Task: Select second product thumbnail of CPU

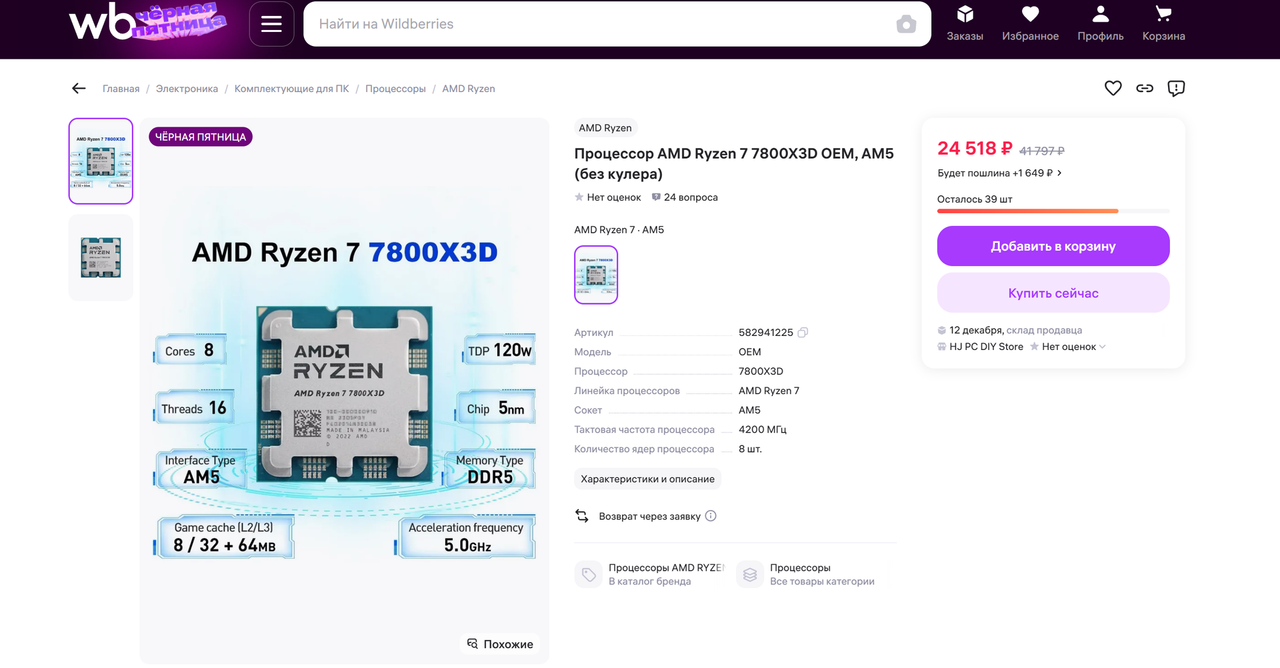Action: [100, 257]
